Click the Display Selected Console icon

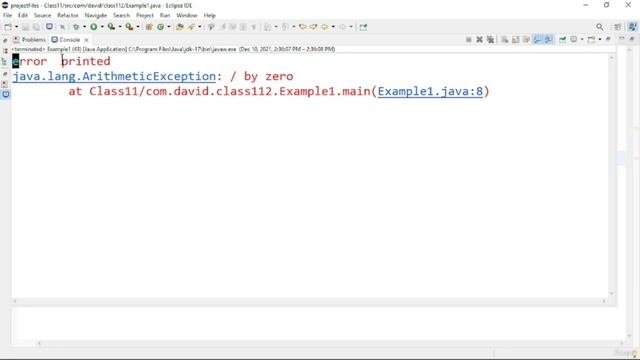[573, 40]
